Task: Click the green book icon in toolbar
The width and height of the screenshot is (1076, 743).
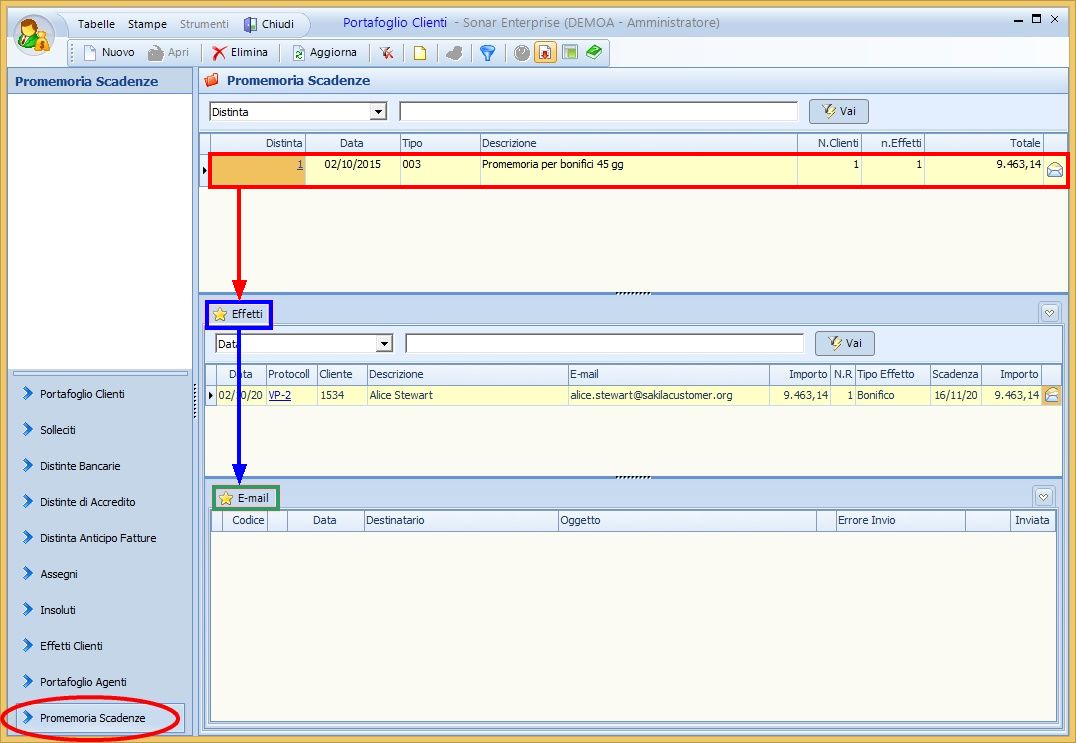Action: (x=594, y=53)
